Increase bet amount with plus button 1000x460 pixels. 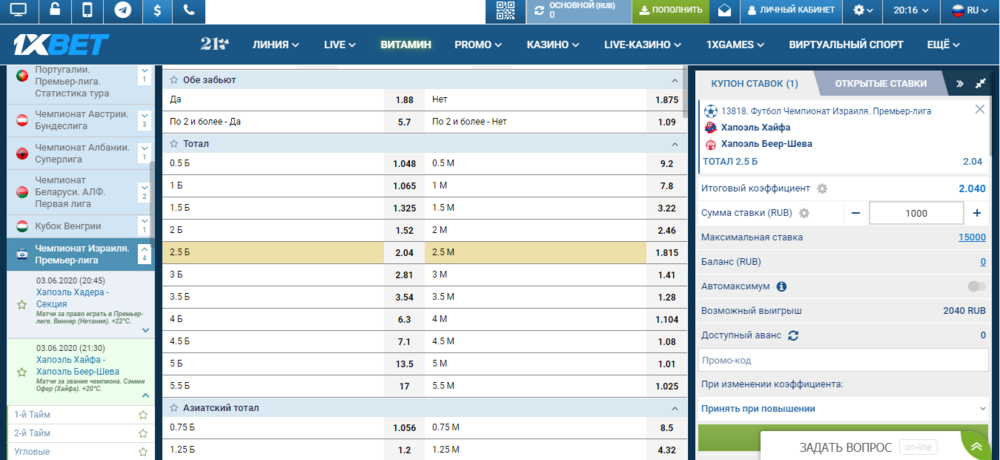click(976, 213)
